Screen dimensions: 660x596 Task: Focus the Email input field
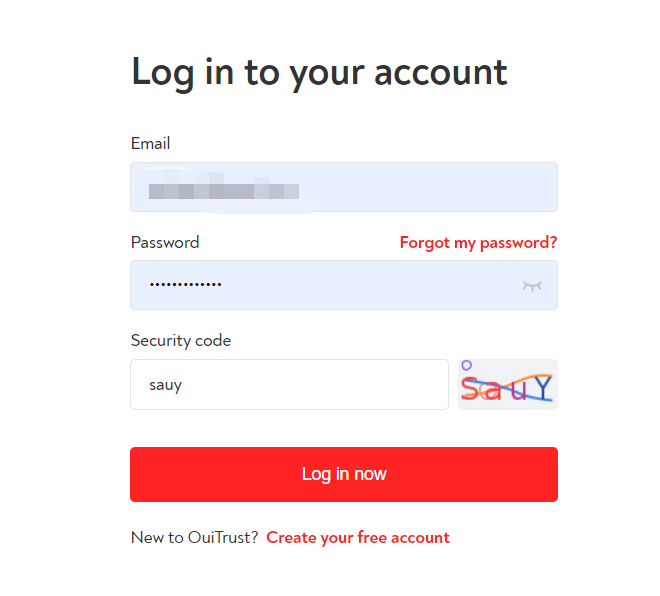(x=344, y=187)
